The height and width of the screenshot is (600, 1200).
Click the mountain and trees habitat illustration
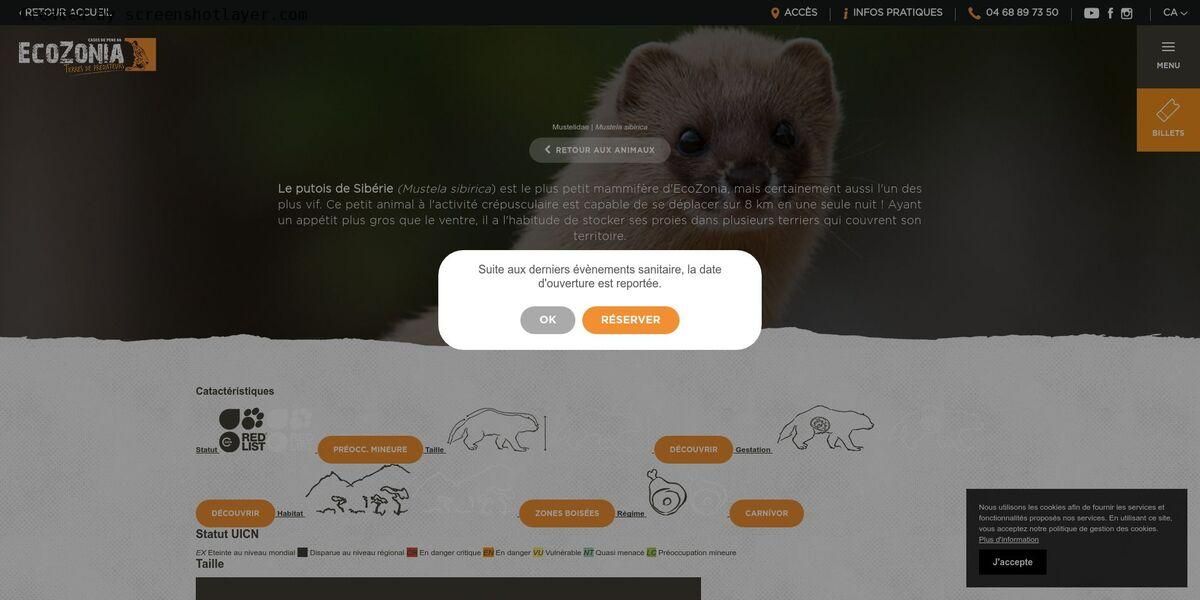pos(358,490)
